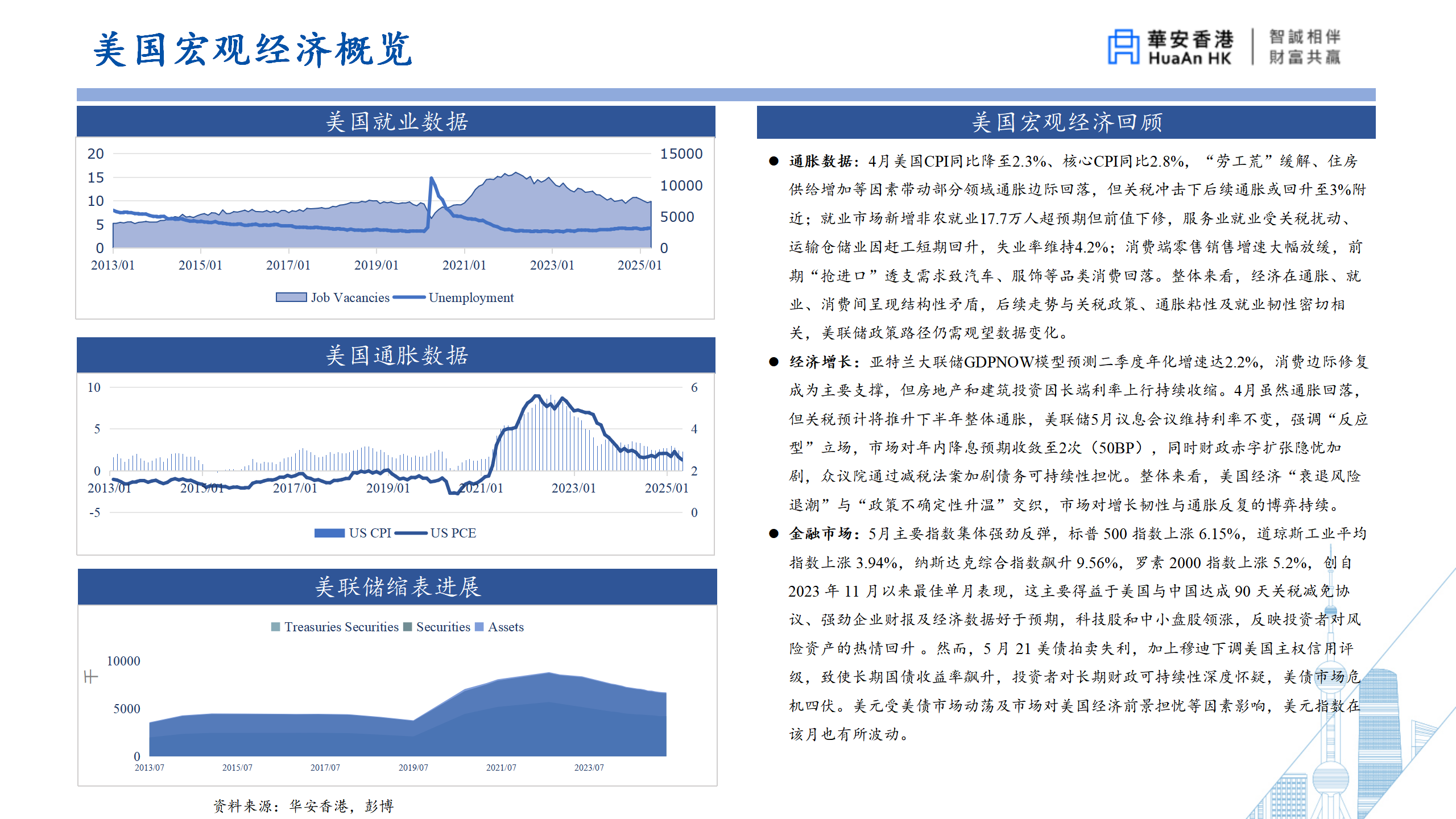Click the US PCE legend line marker

pyautogui.click(x=411, y=533)
